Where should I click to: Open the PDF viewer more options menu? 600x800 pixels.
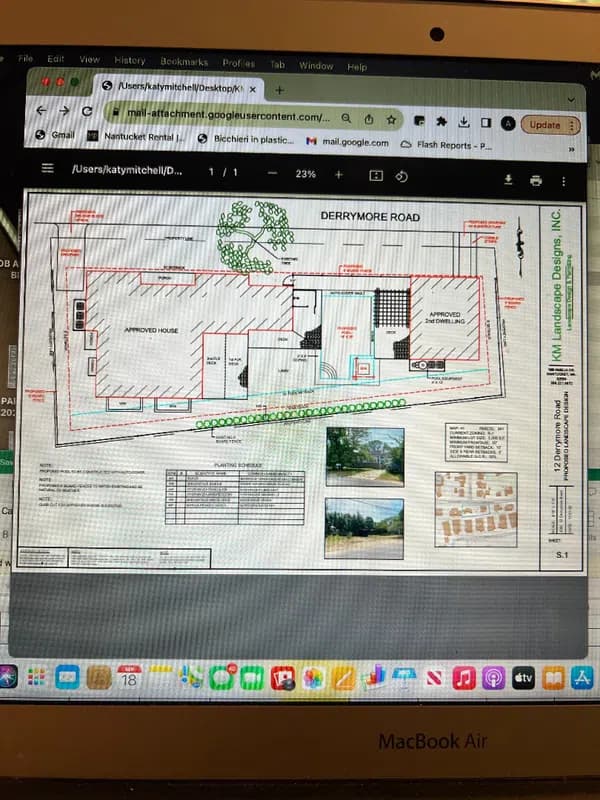point(565,181)
